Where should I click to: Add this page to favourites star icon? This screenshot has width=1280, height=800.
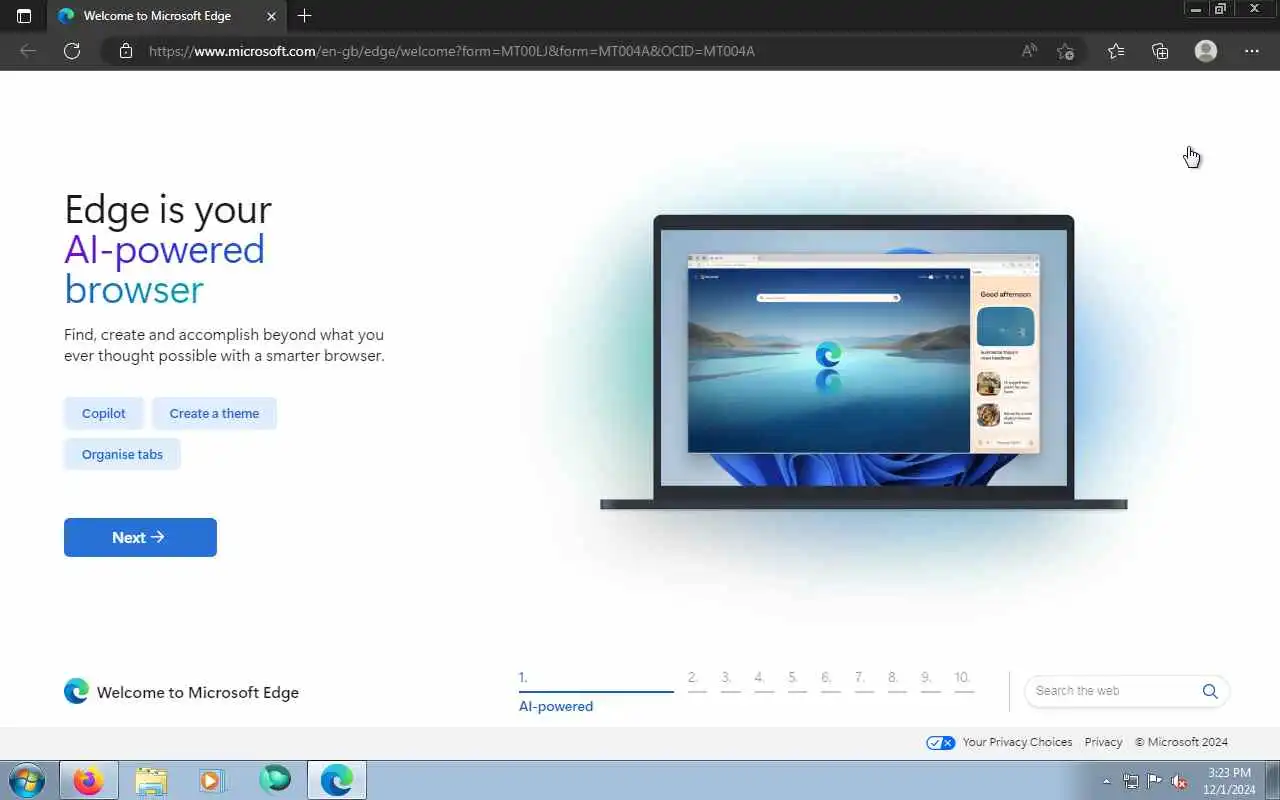click(x=1066, y=51)
